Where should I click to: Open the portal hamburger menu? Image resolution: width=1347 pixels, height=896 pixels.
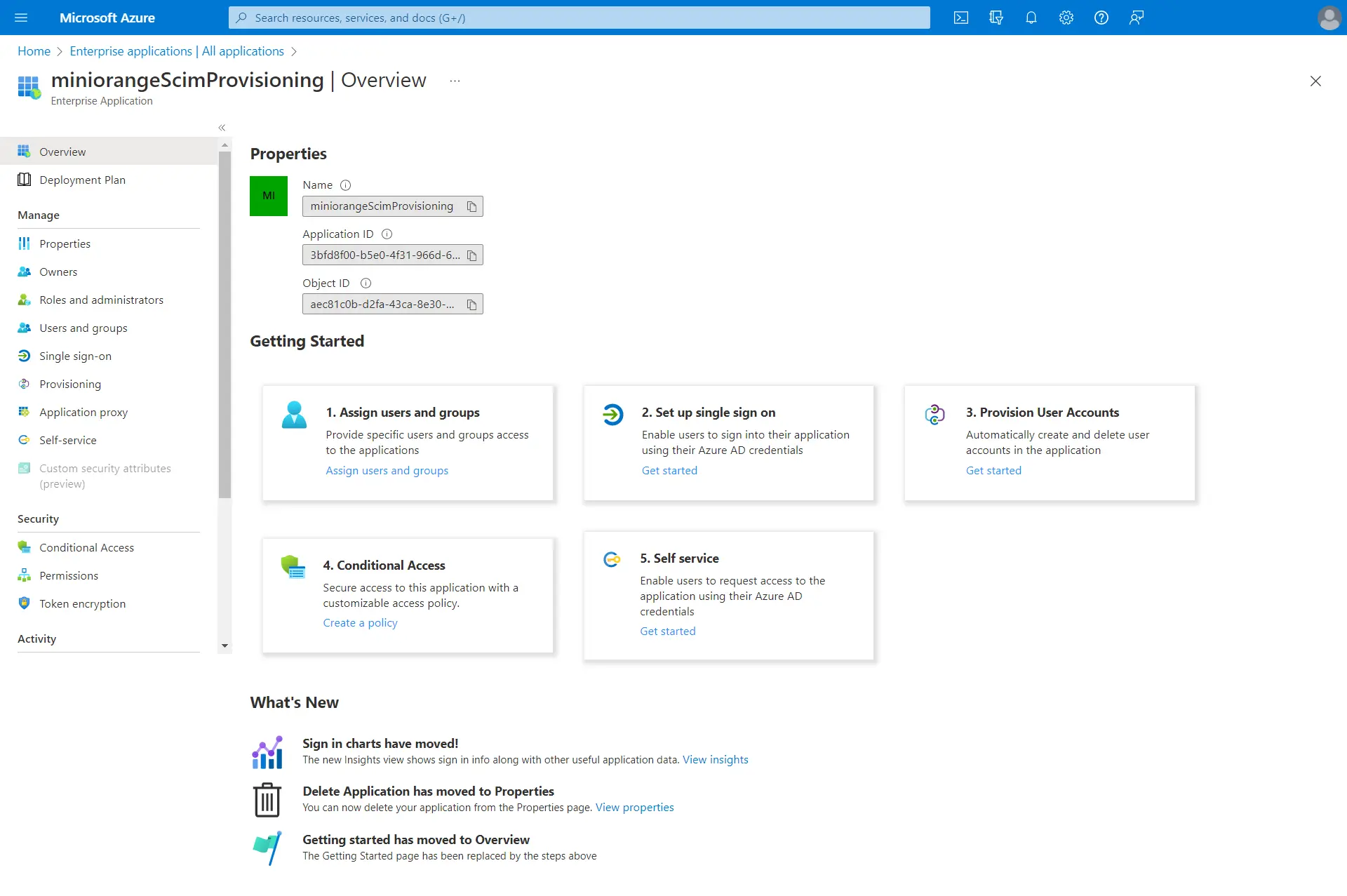coord(21,18)
